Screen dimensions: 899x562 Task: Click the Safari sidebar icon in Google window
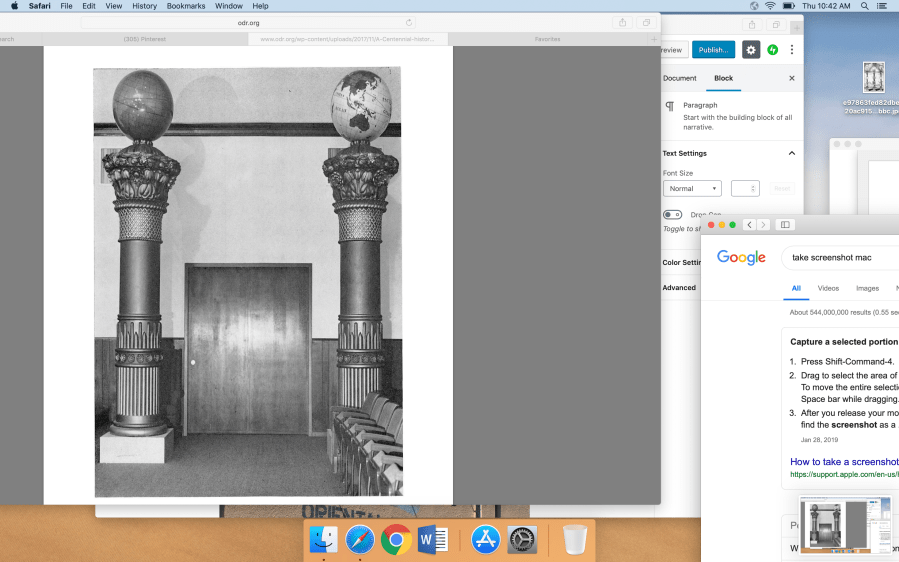[x=785, y=225]
